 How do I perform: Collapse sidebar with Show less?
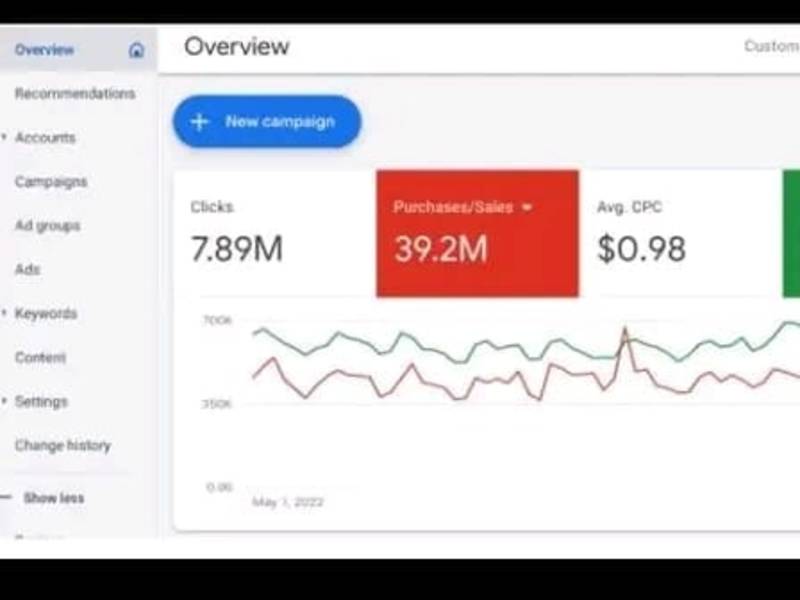54,498
